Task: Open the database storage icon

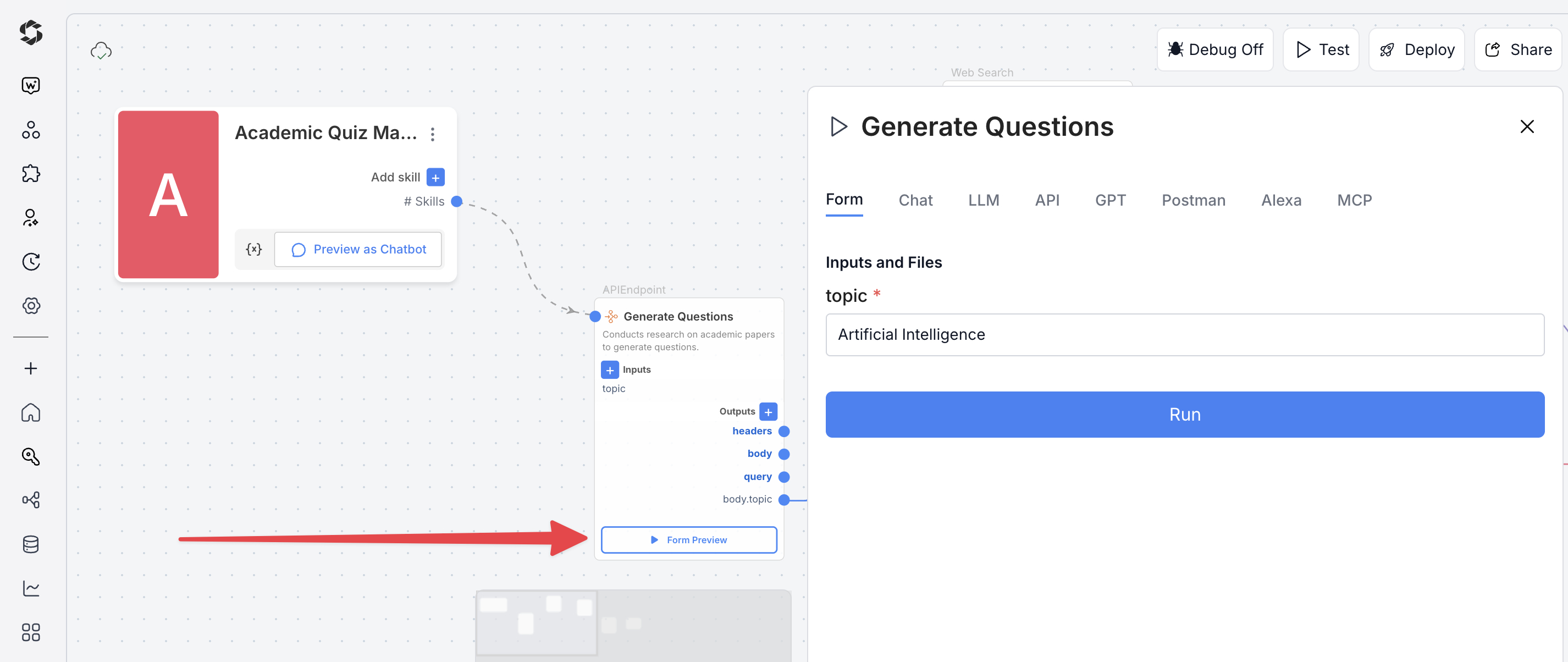Action: pyautogui.click(x=30, y=544)
